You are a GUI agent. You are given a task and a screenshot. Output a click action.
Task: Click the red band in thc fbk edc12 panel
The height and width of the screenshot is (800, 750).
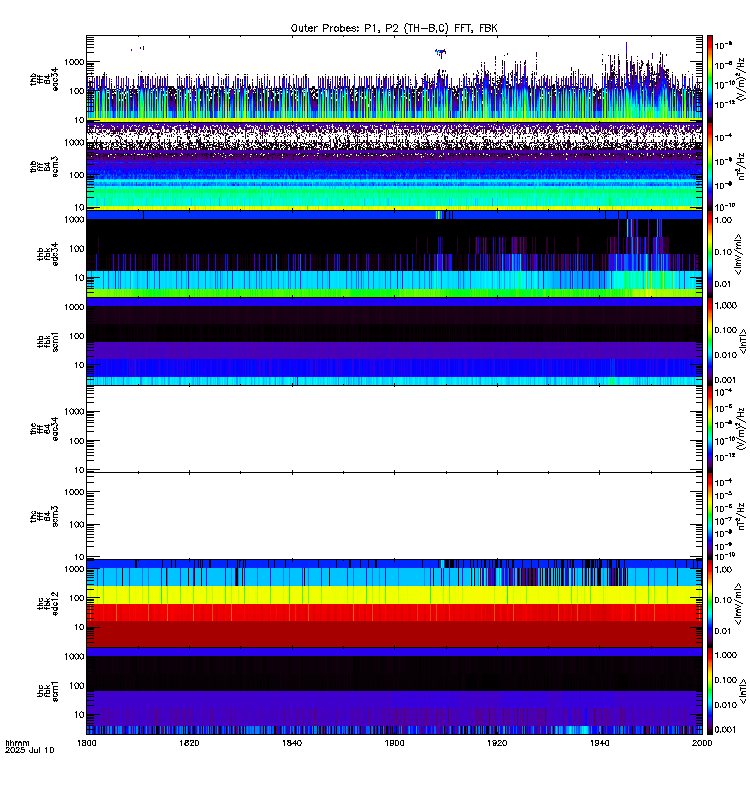(x=394, y=612)
